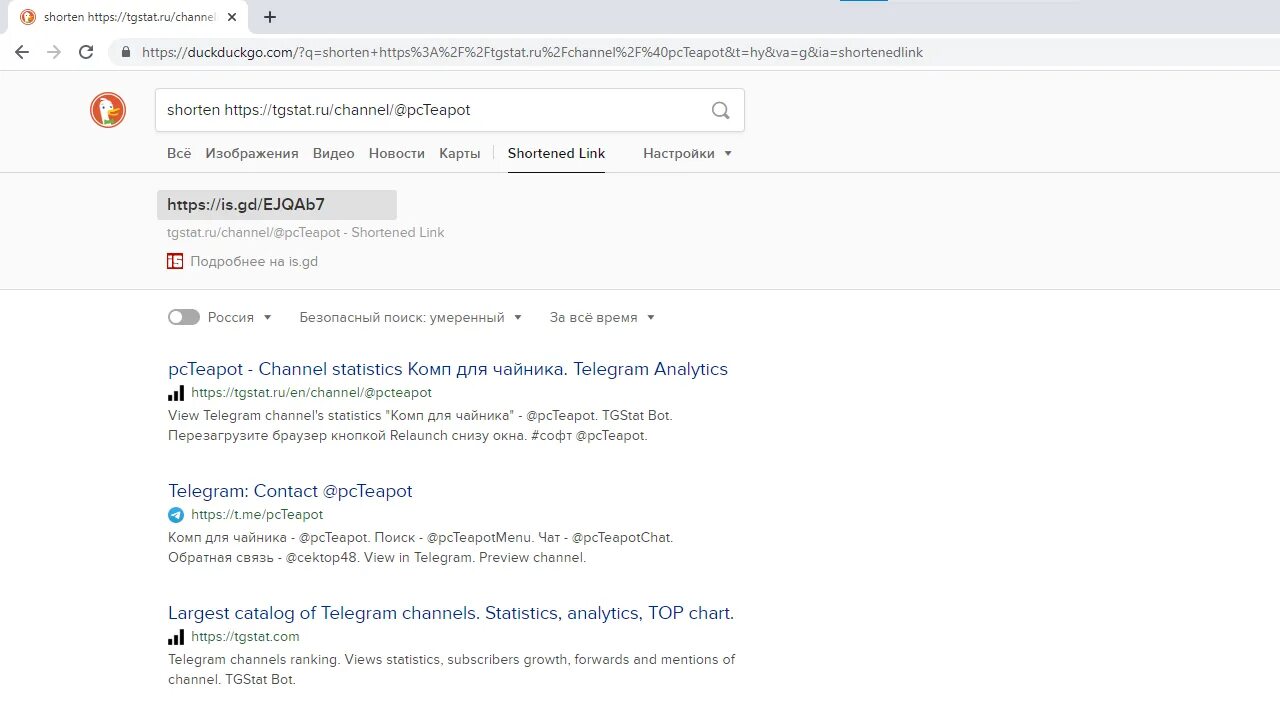Click the tgstat.ru/channel/@pcTeapot - Shortened Link caption
The width and height of the screenshot is (1280, 714).
pyautogui.click(x=306, y=232)
